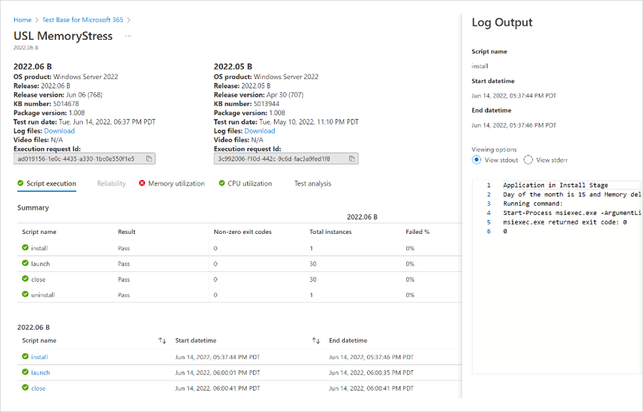The height and width of the screenshot is (412, 643).
Task: Copy the 2022.06 B execution request Id
Action: coord(149,159)
